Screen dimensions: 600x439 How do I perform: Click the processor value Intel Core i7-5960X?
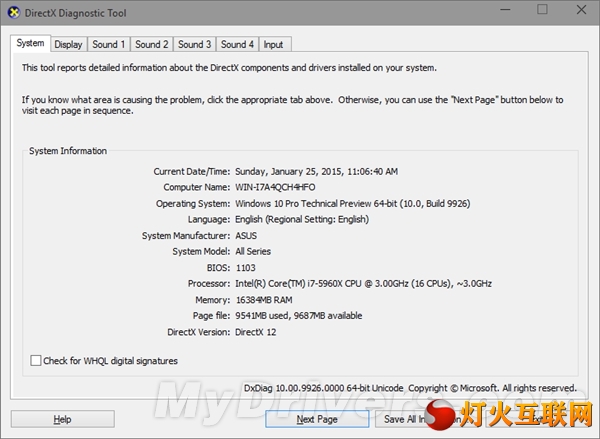[363, 284]
